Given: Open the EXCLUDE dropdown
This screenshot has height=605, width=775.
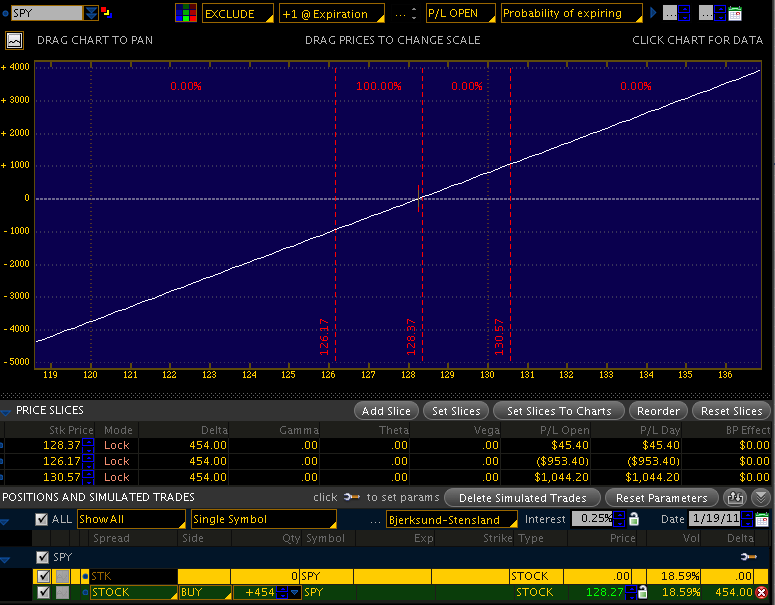Looking at the screenshot, I should click(237, 14).
